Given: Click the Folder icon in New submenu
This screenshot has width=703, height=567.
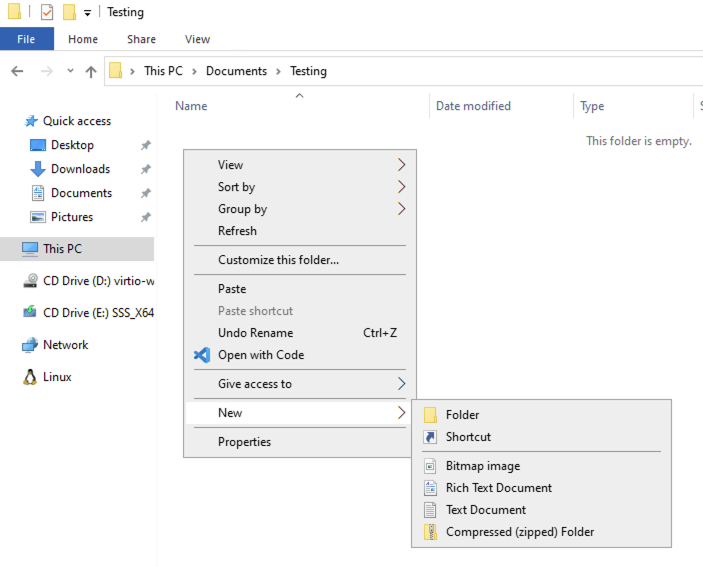Looking at the screenshot, I should 430,415.
